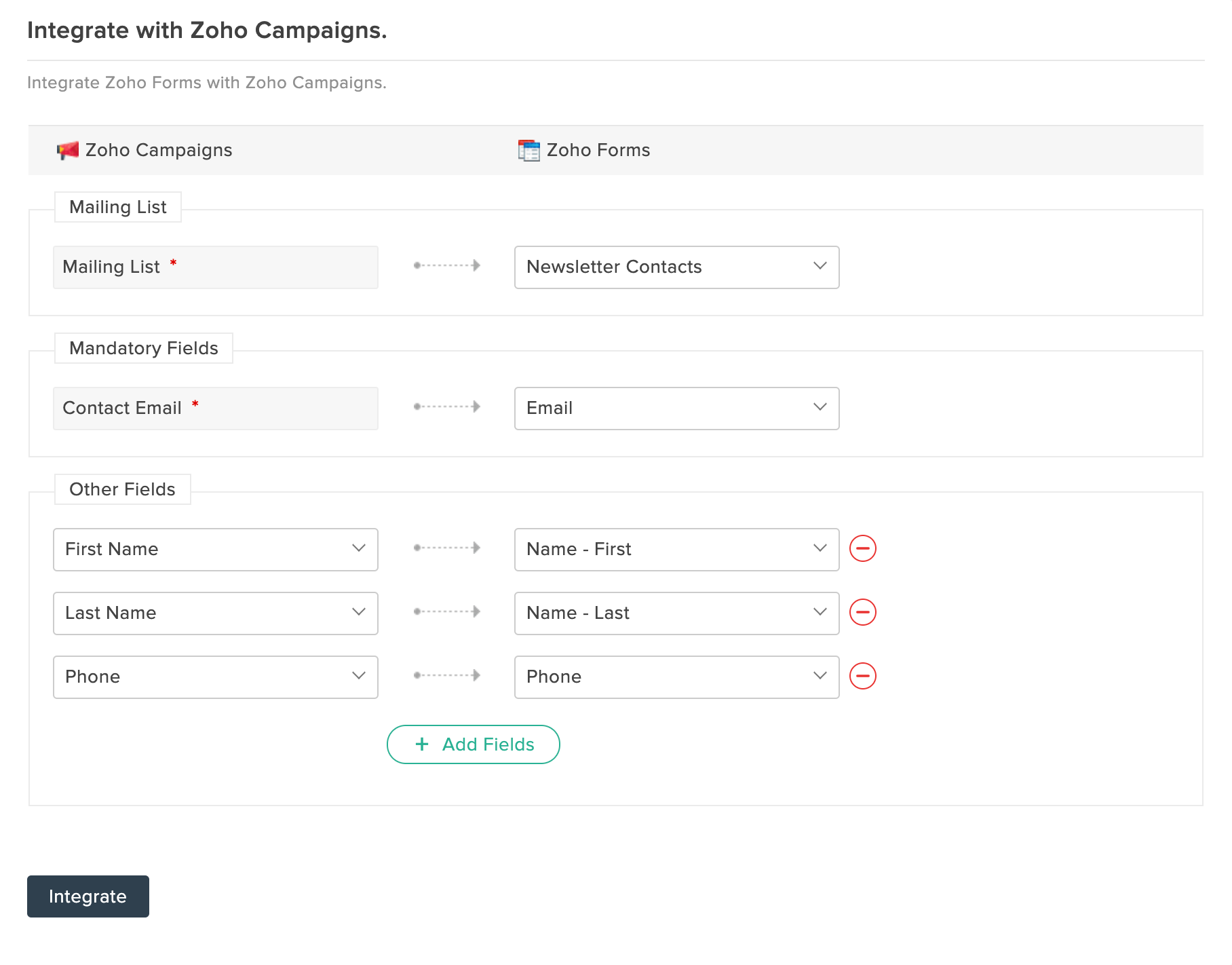Image resolution: width=1232 pixels, height=965 pixels.
Task: Open the First Name campaigns field dropdown
Action: (216, 550)
